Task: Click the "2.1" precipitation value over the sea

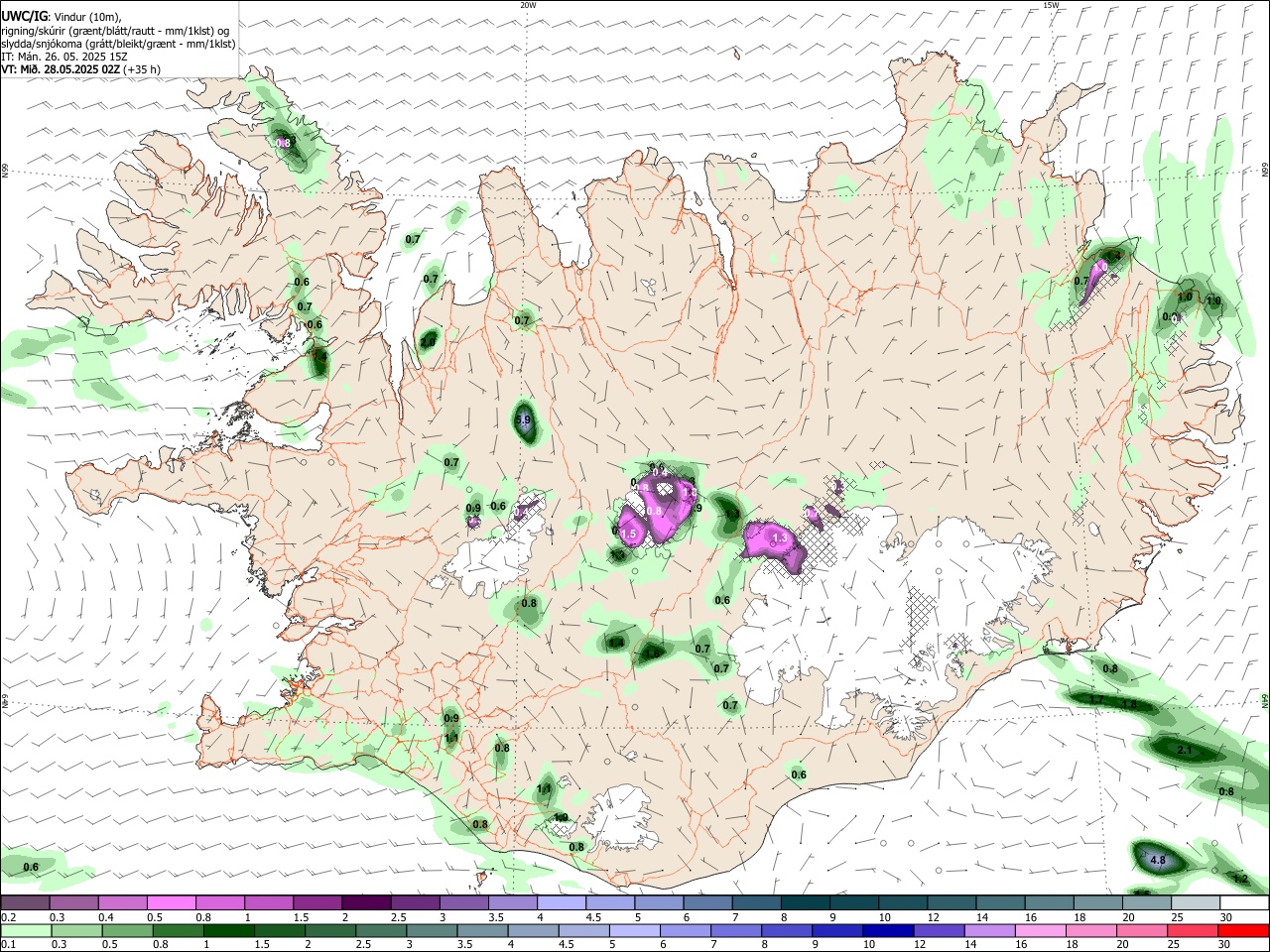Action: 1184,751
